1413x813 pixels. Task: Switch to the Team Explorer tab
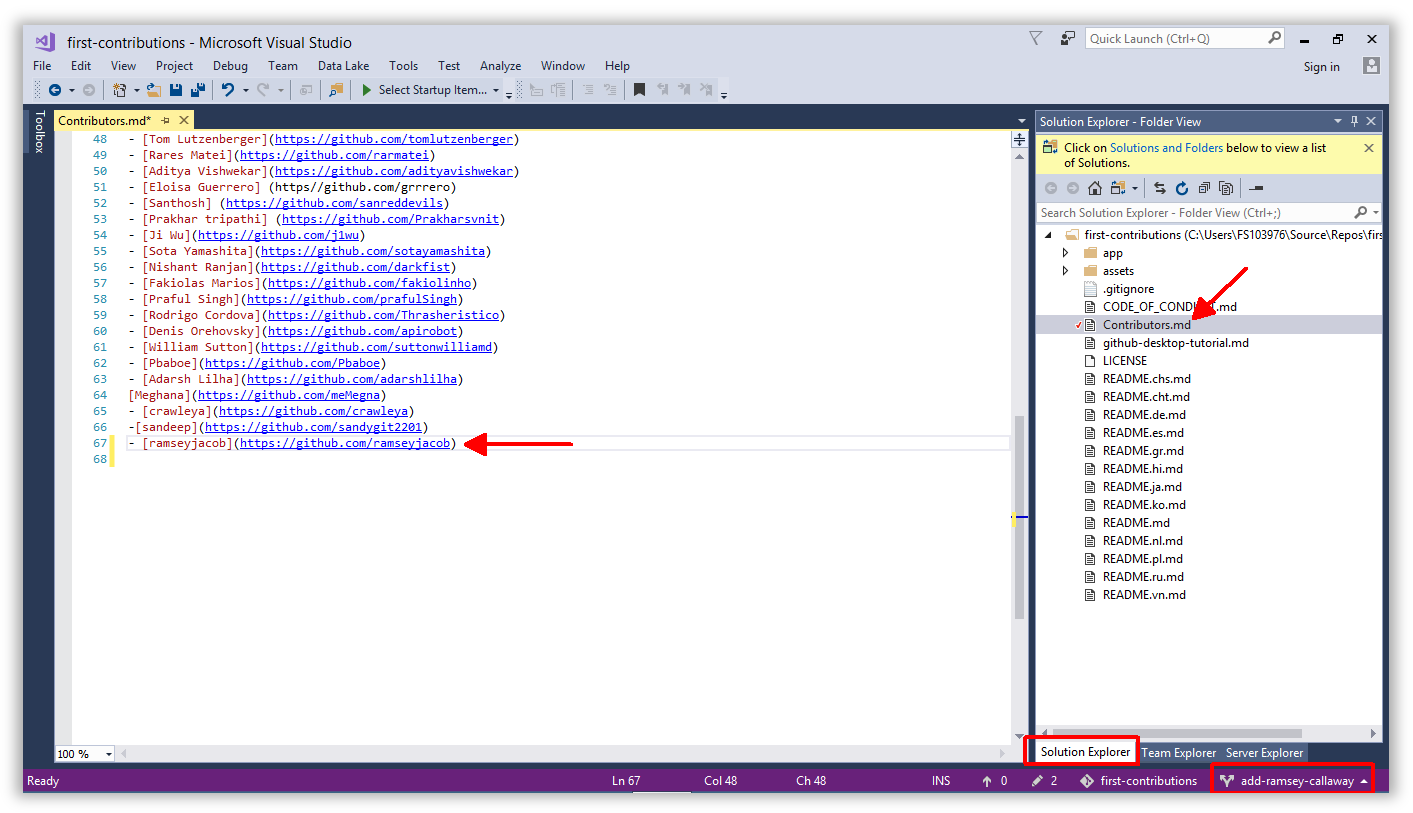click(x=1178, y=753)
